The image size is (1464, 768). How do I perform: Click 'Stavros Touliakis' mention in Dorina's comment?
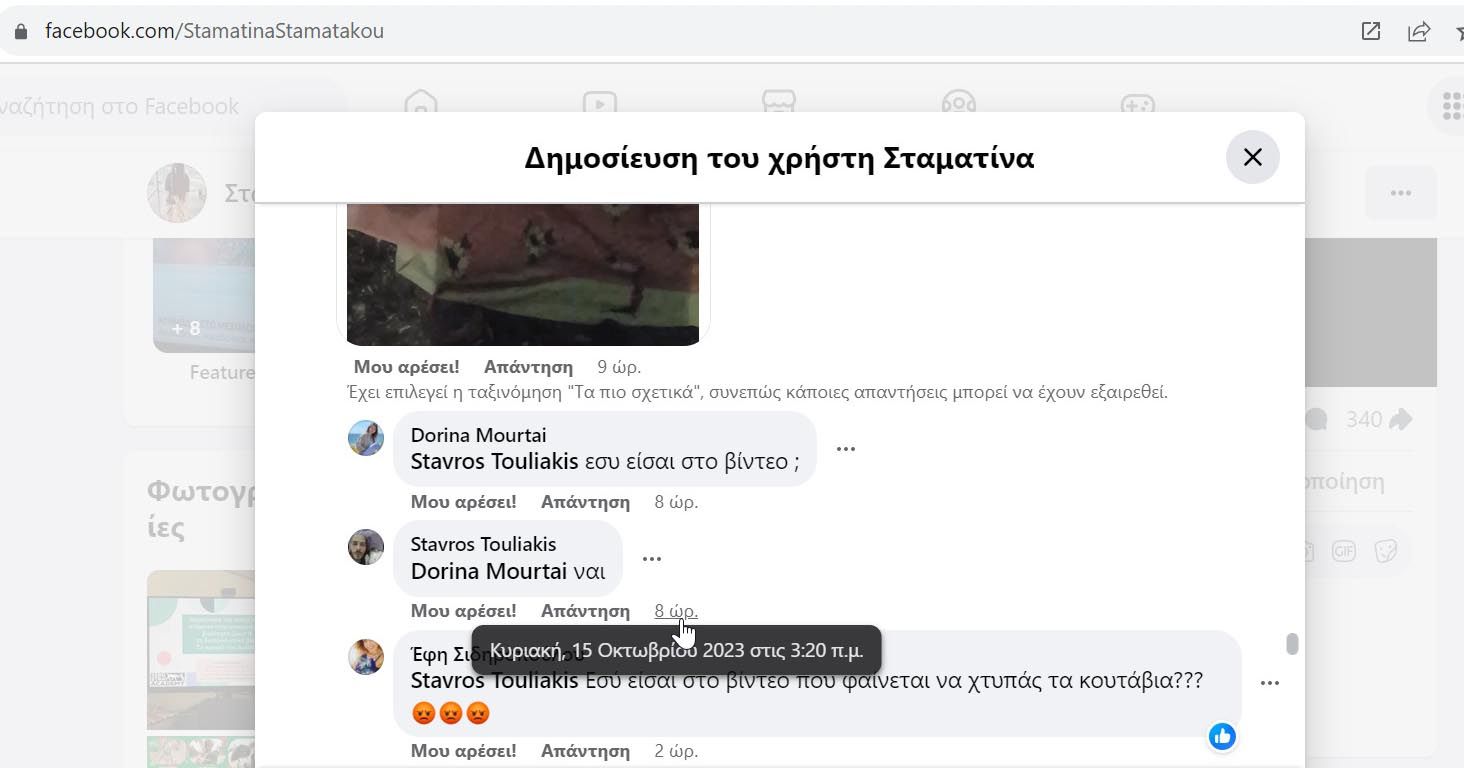click(x=495, y=462)
